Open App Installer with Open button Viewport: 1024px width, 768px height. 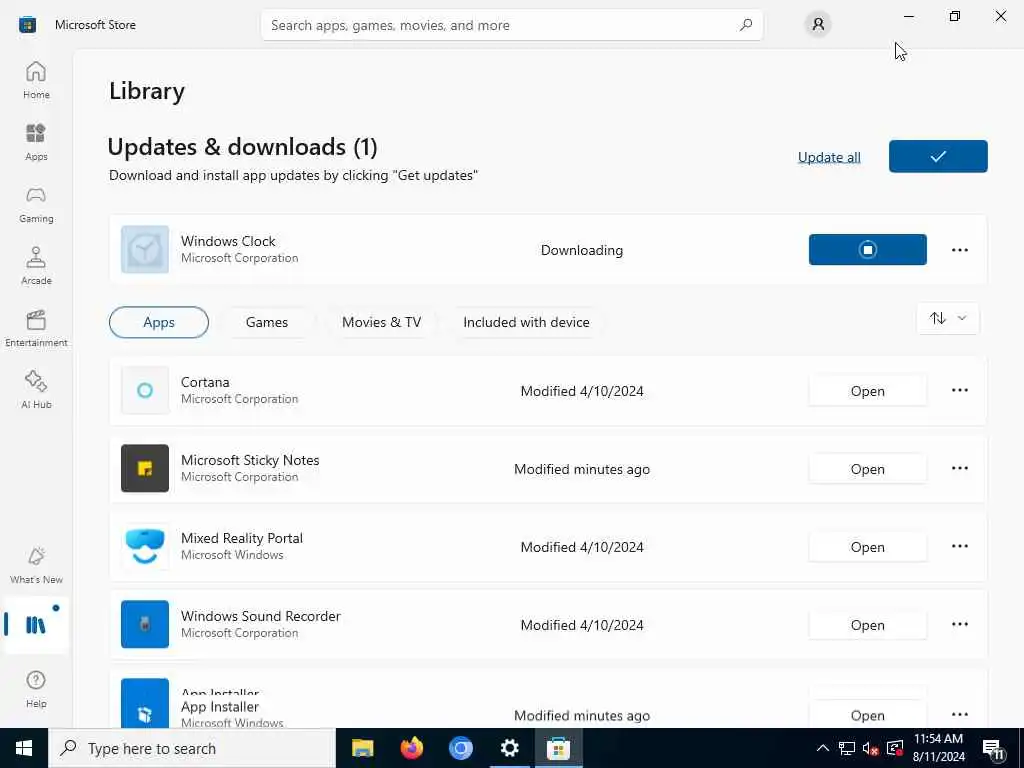click(867, 714)
